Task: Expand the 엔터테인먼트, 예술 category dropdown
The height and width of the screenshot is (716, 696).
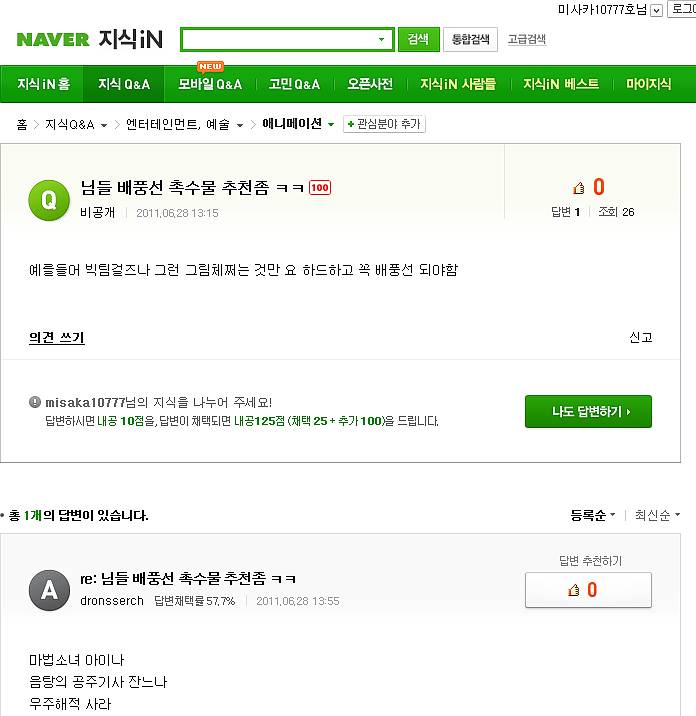Action: [239, 125]
